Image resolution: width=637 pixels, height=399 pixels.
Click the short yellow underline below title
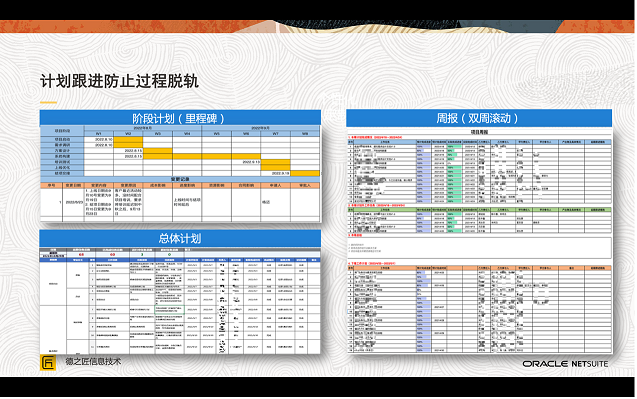[x=48, y=102]
